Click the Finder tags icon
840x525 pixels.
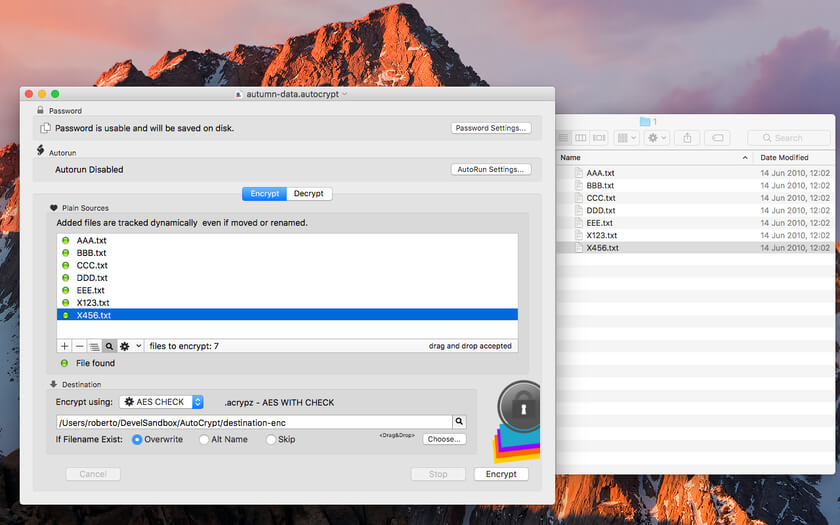tap(718, 138)
